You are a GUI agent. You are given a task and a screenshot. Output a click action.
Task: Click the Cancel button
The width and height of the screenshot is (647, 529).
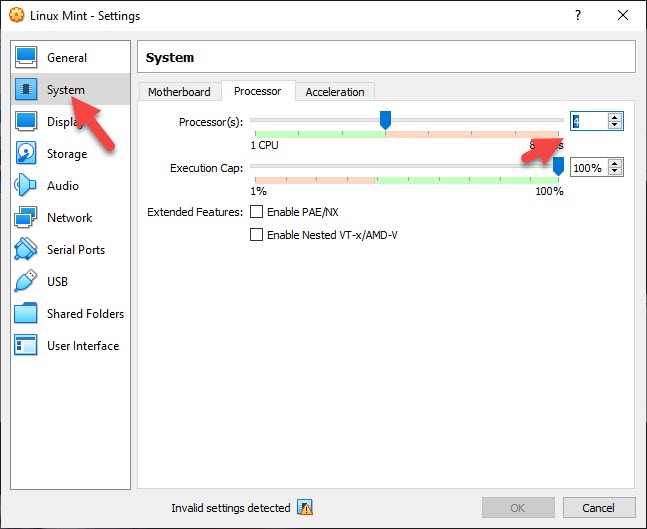(598, 508)
